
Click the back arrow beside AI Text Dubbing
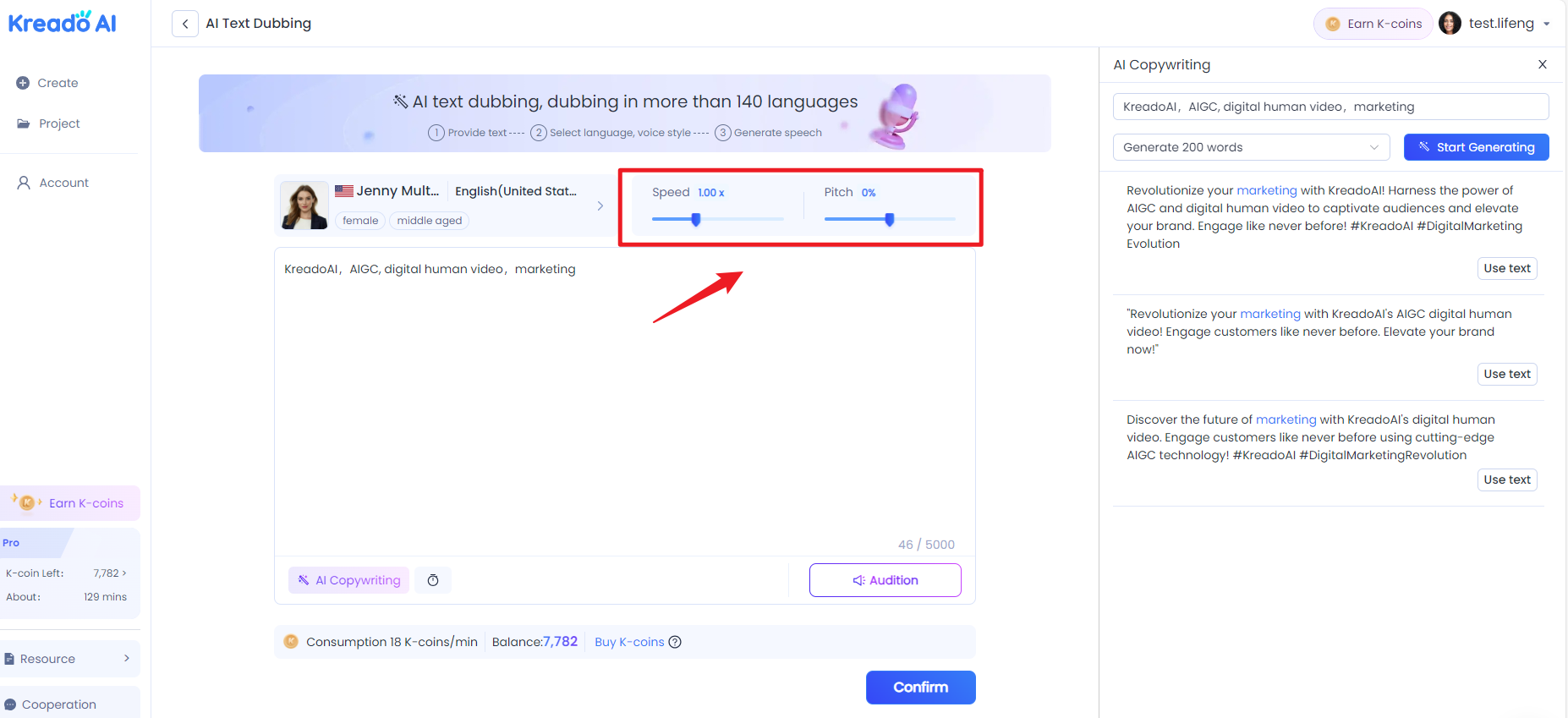tap(185, 24)
